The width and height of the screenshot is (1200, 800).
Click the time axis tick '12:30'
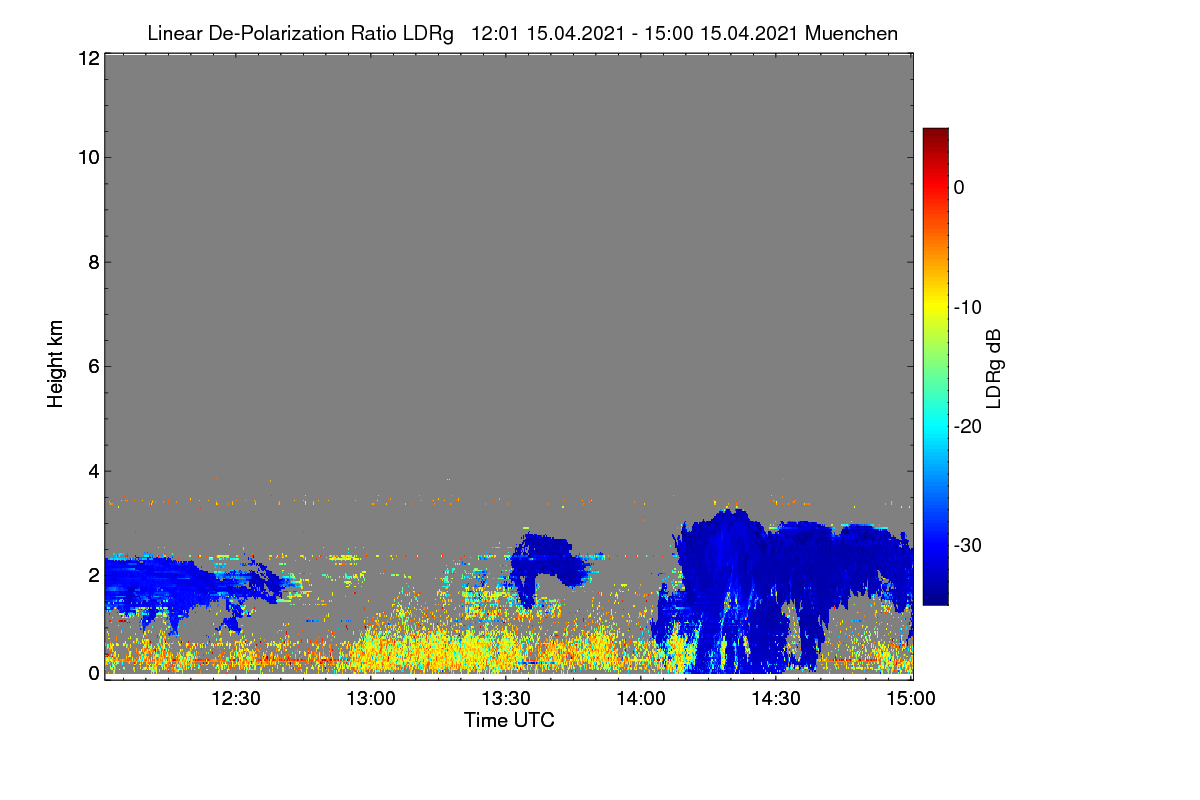(x=236, y=699)
